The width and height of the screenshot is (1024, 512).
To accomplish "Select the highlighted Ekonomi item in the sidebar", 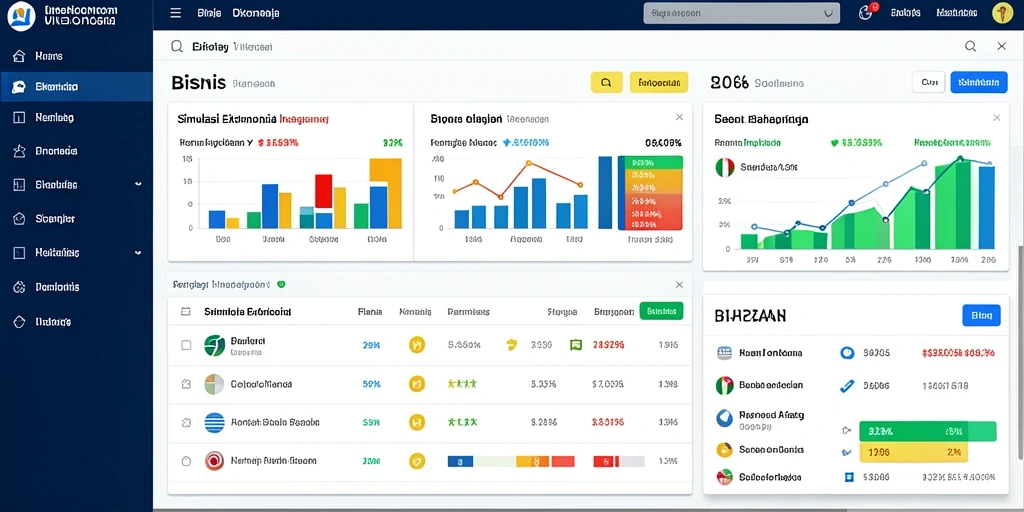I will pyautogui.click(x=76, y=87).
